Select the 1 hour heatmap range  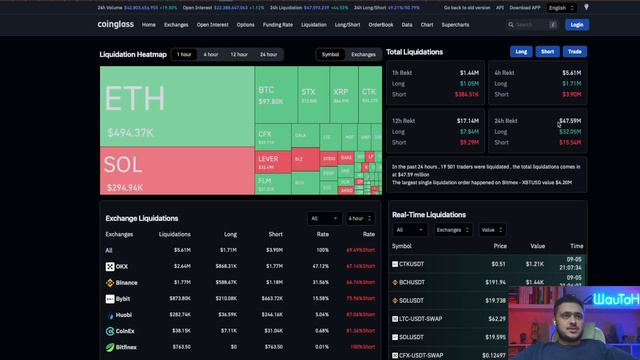point(184,54)
